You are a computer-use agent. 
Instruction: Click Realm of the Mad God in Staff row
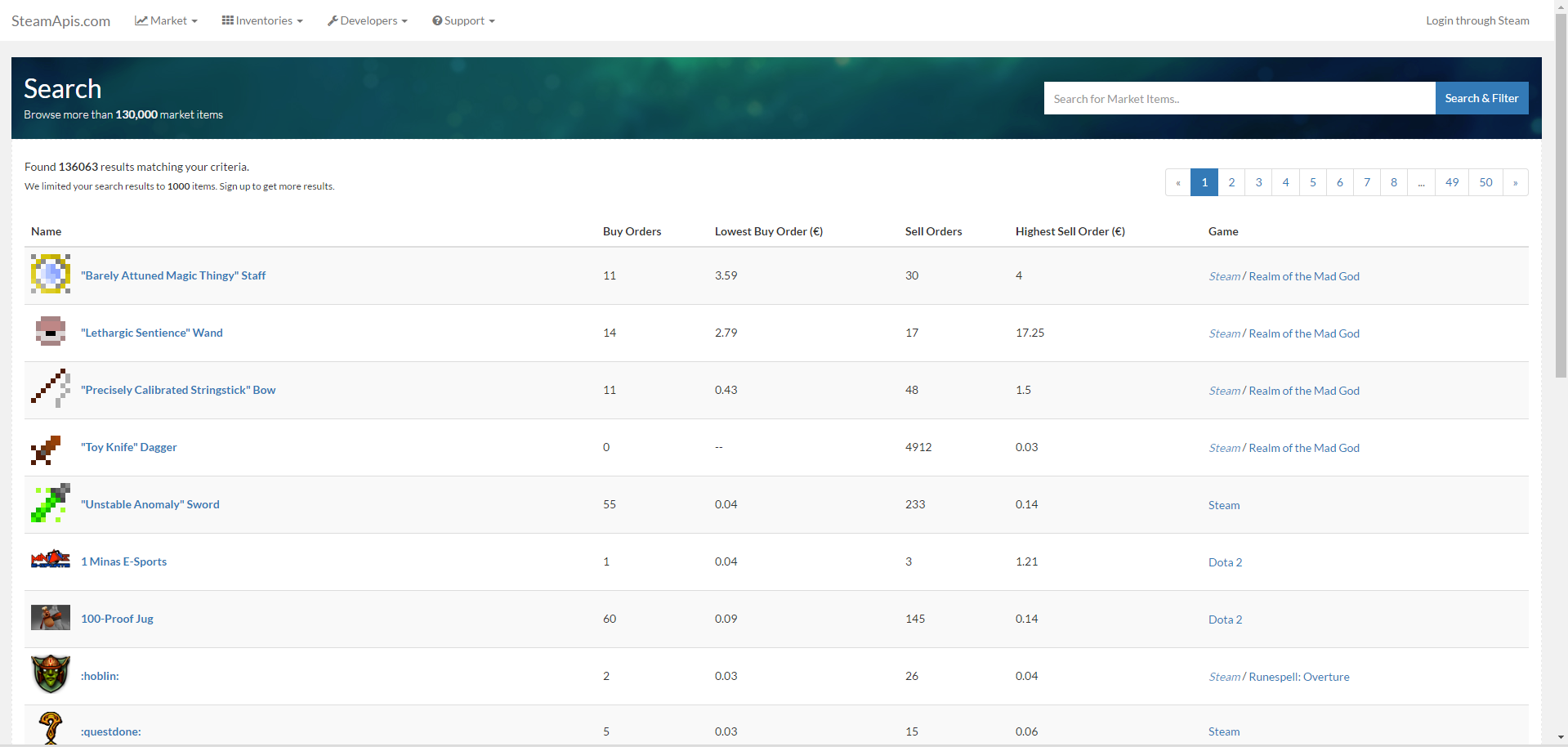tap(1304, 276)
